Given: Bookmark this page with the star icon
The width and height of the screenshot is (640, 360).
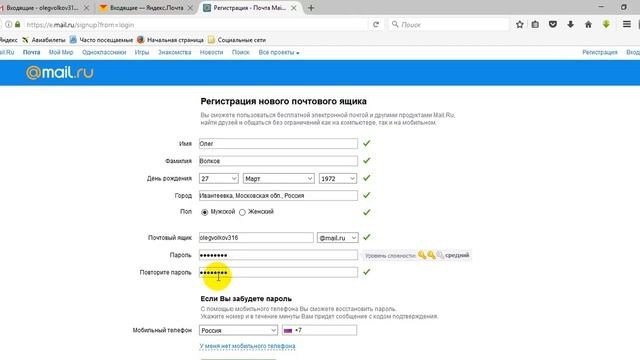Looking at the screenshot, I should (x=520, y=24).
